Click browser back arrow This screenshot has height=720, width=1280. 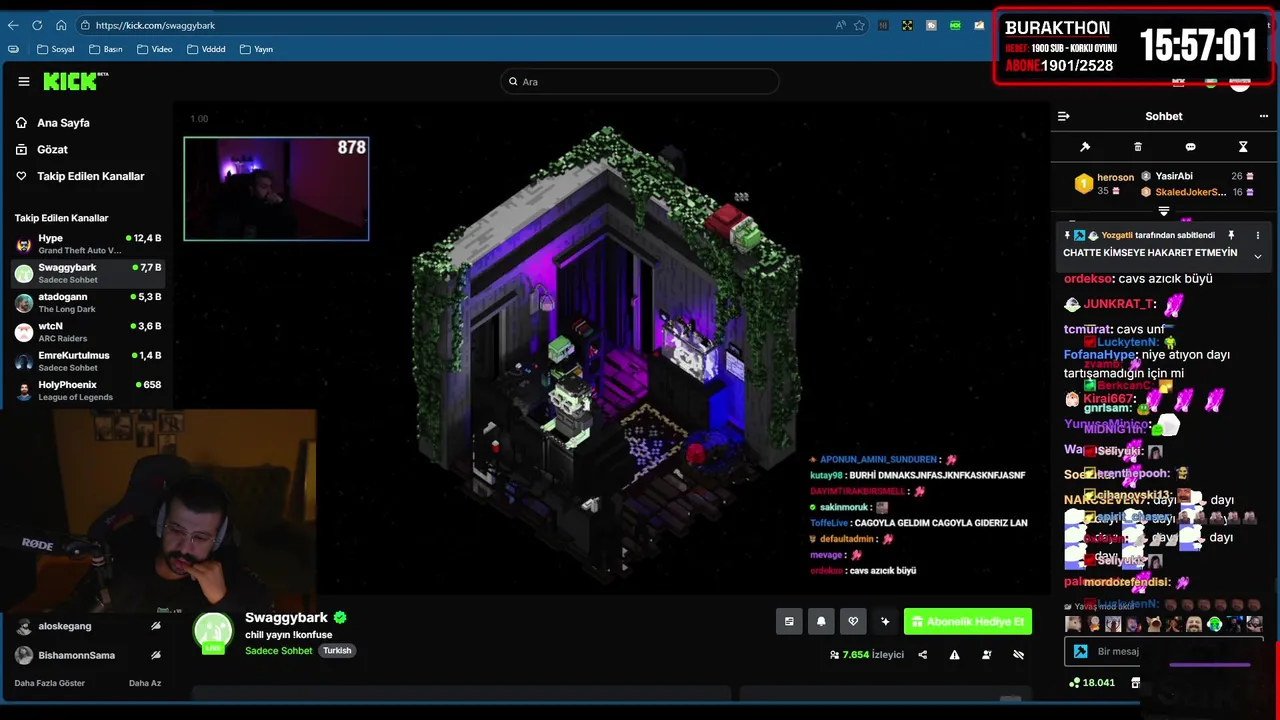[x=13, y=25]
